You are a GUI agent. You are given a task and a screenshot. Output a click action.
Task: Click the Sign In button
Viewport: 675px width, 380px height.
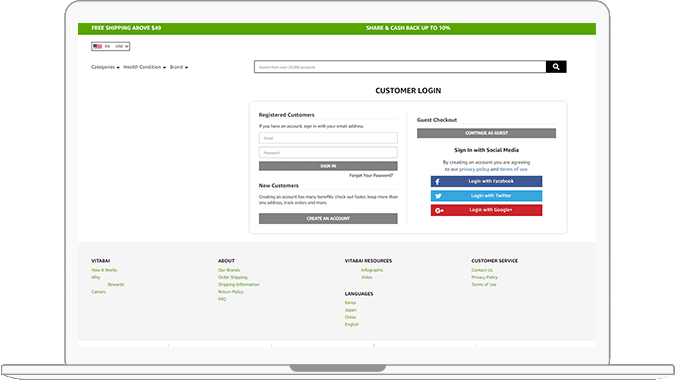(x=328, y=166)
